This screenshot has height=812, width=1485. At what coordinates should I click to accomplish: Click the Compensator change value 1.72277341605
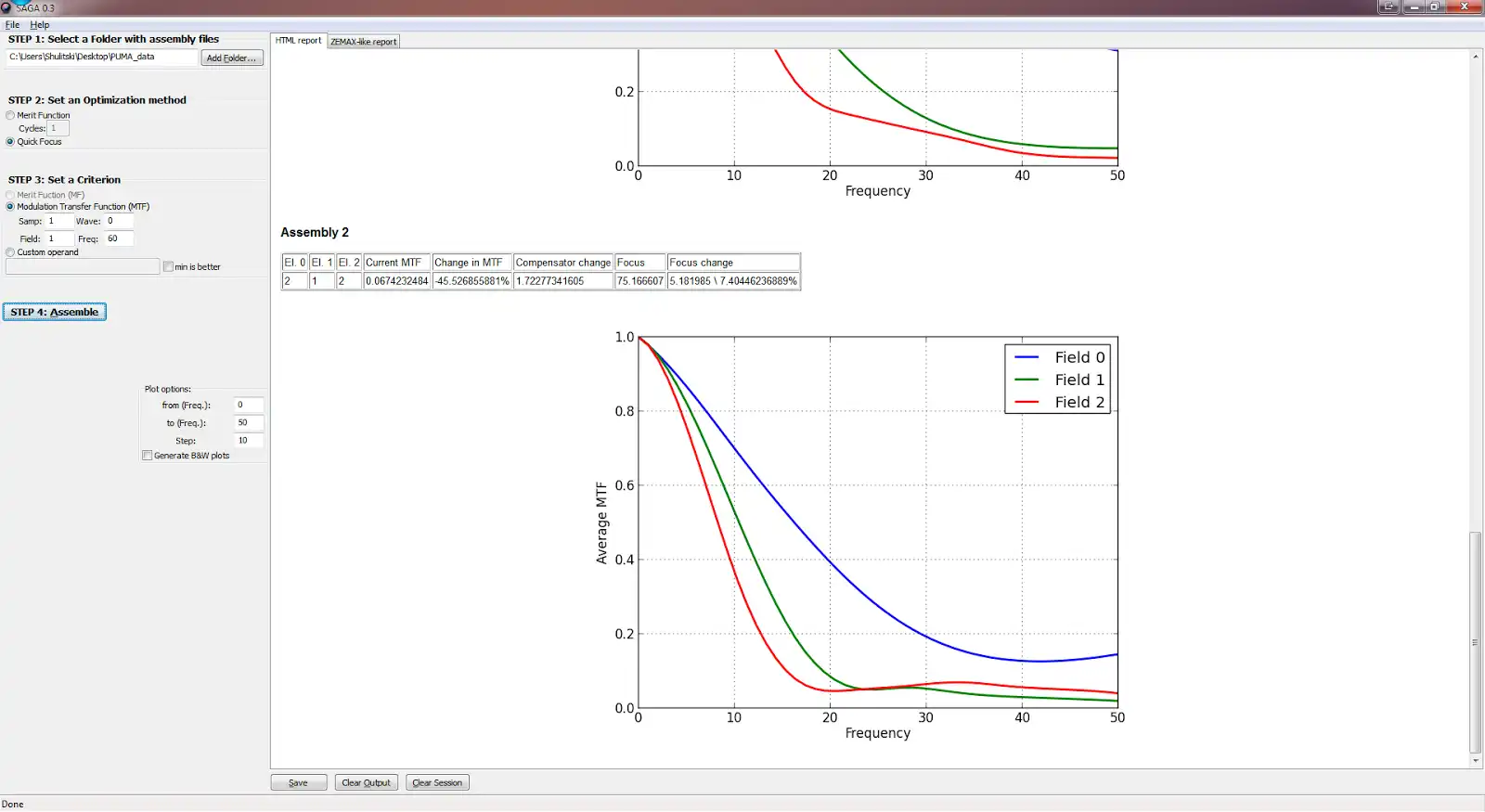pyautogui.click(x=563, y=281)
